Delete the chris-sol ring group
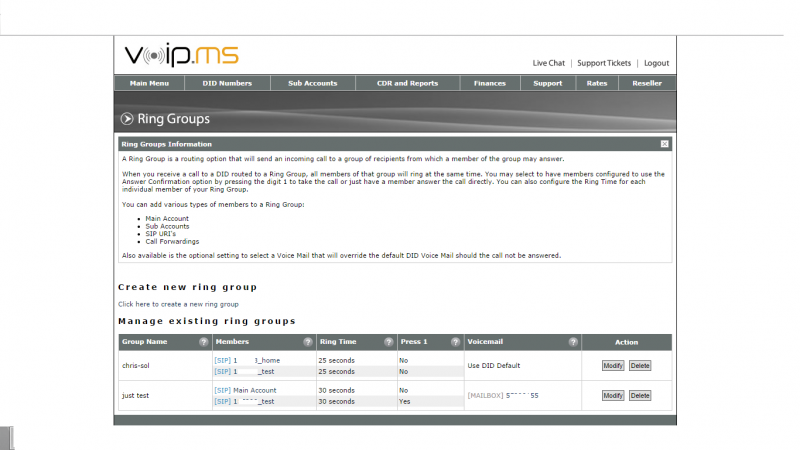This screenshot has height=450, width=800. tap(640, 366)
